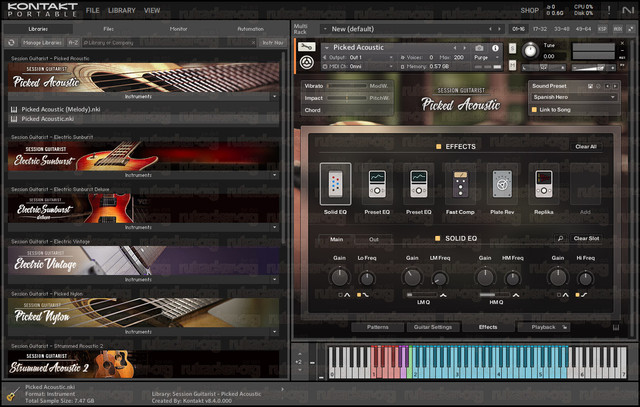Screen dimensions: 640x407
Task: Toggle the EFFECTS enable square
Action: click(x=438, y=147)
